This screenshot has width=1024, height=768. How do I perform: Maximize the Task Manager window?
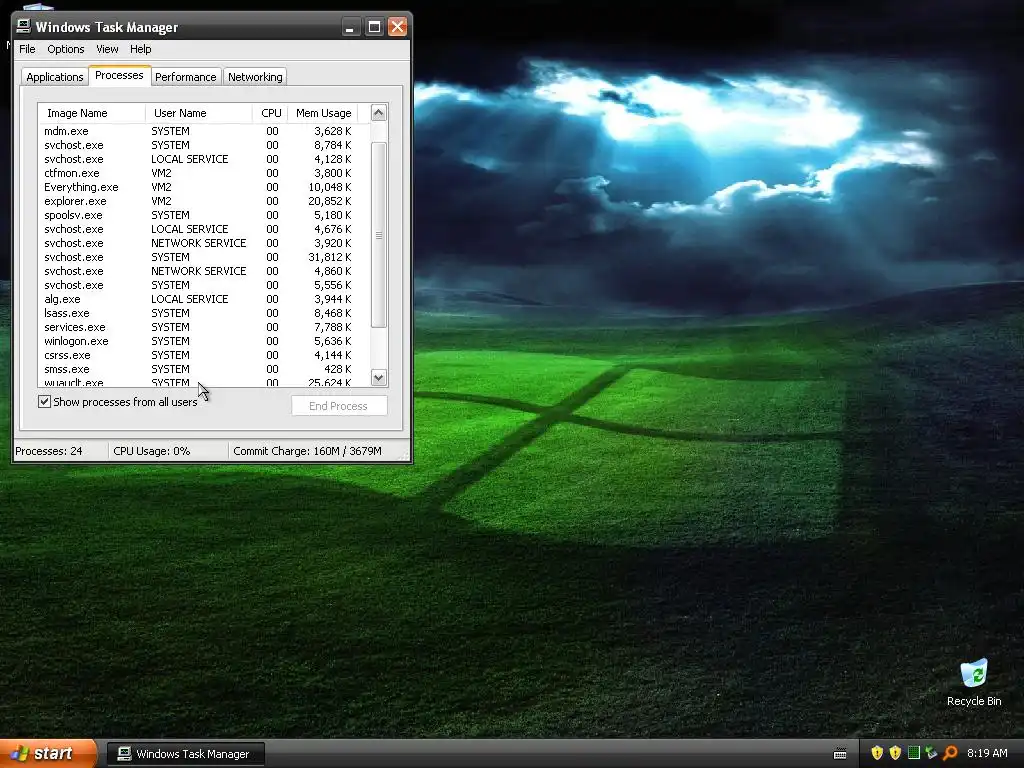click(374, 27)
